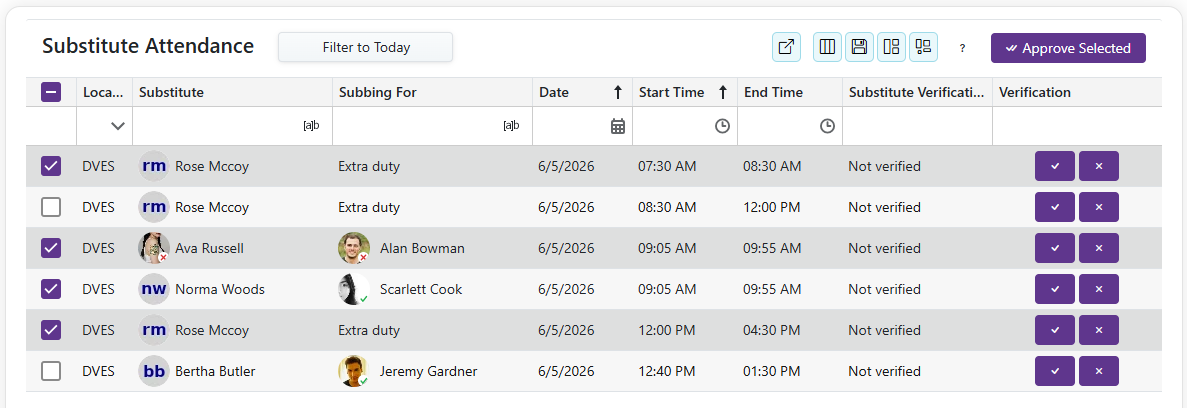Check Rose Mccoy 08:30 AM start checkbox
Viewport: 1187px width, 408px height.
[51, 207]
